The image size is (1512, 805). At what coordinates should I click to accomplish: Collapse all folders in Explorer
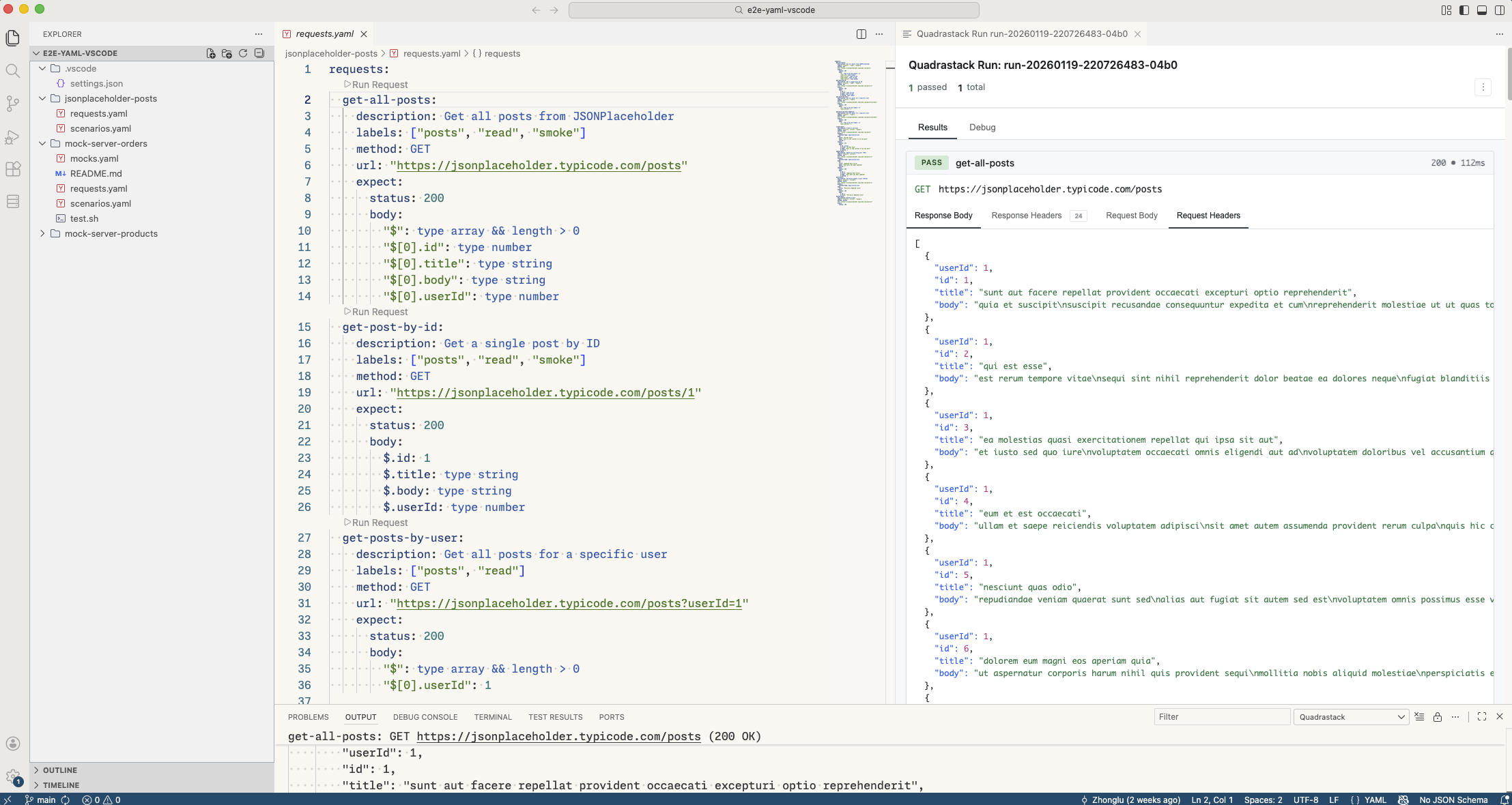pos(260,53)
